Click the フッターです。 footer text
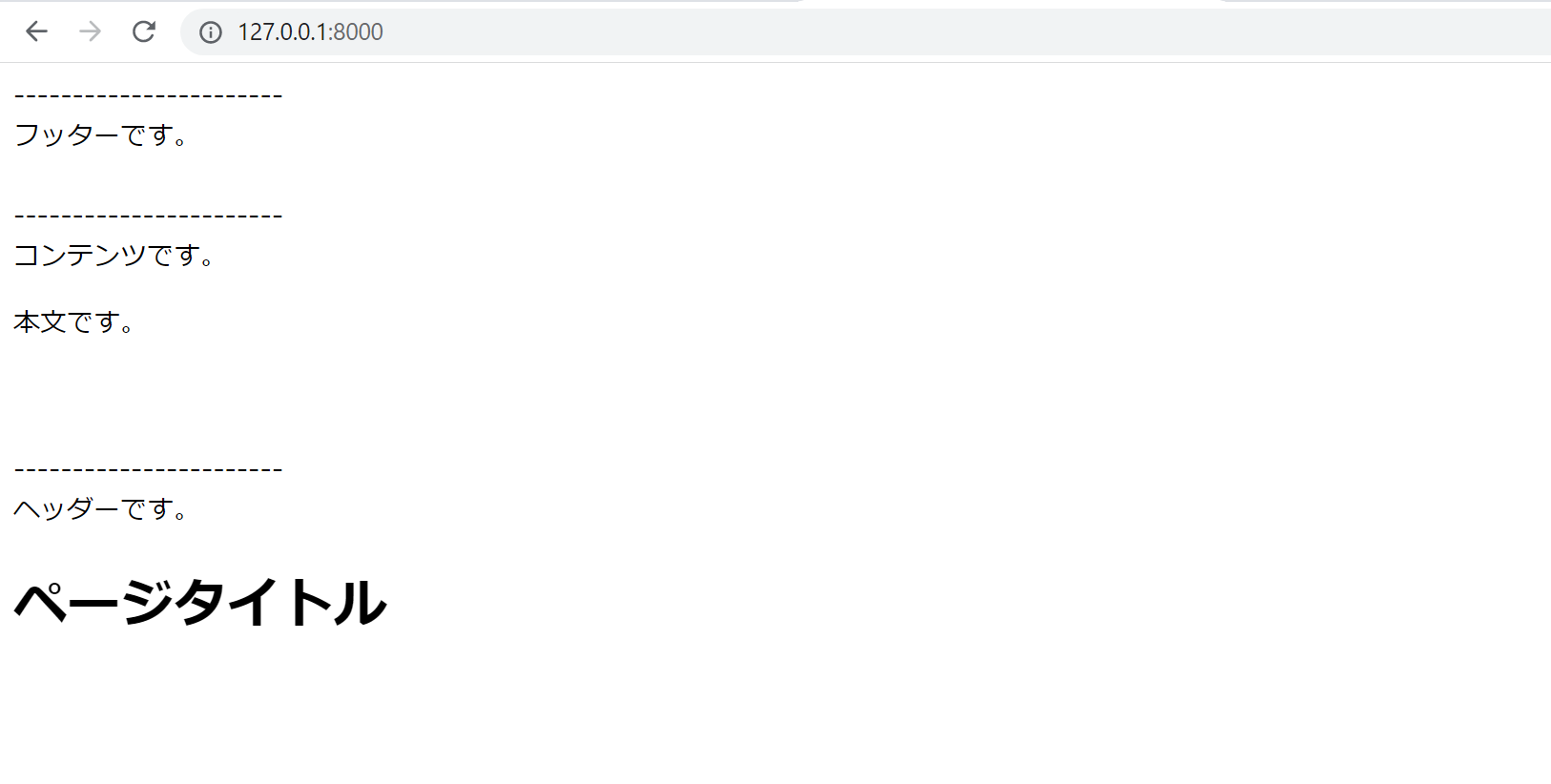The image size is (1551, 784). point(101,135)
